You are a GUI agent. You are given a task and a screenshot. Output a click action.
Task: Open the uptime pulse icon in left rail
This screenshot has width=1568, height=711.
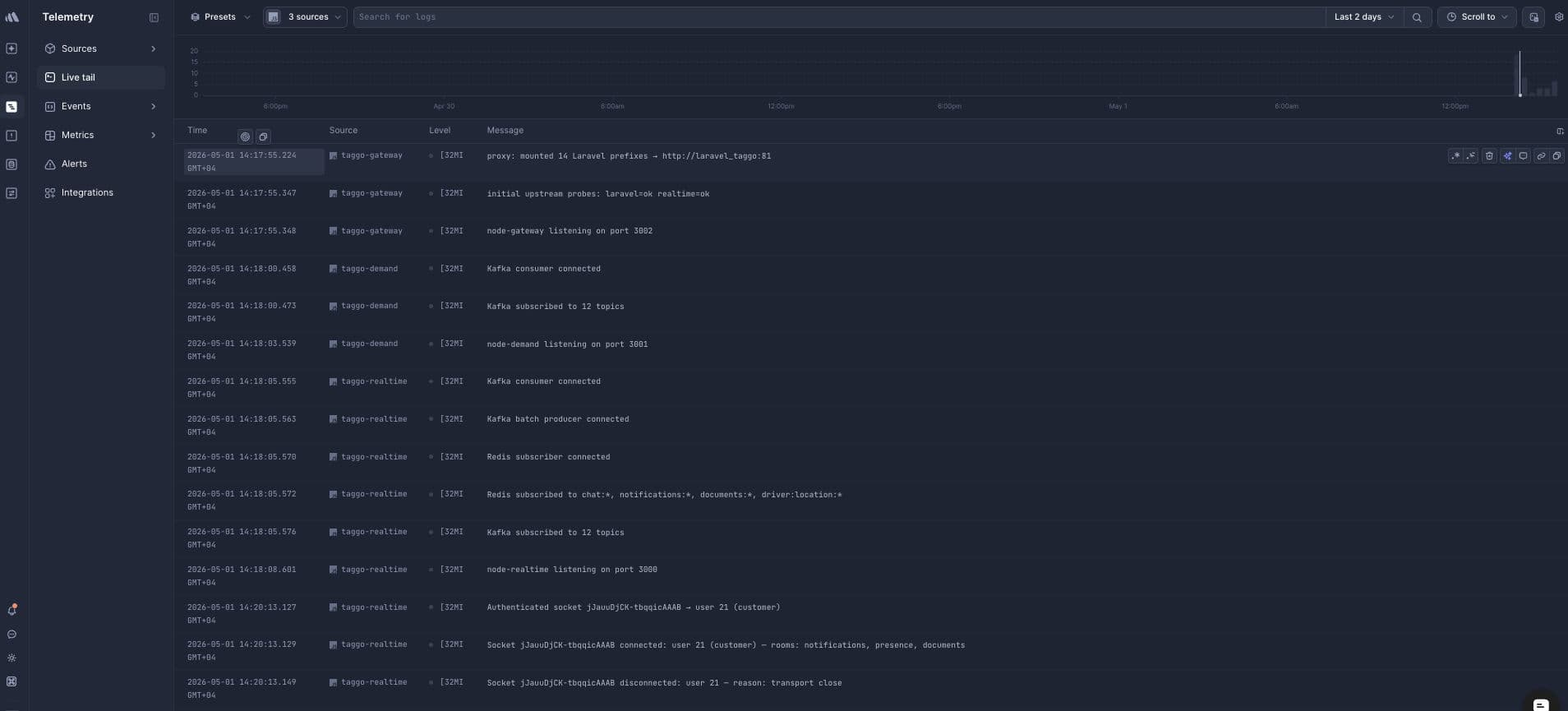pyautogui.click(x=12, y=77)
